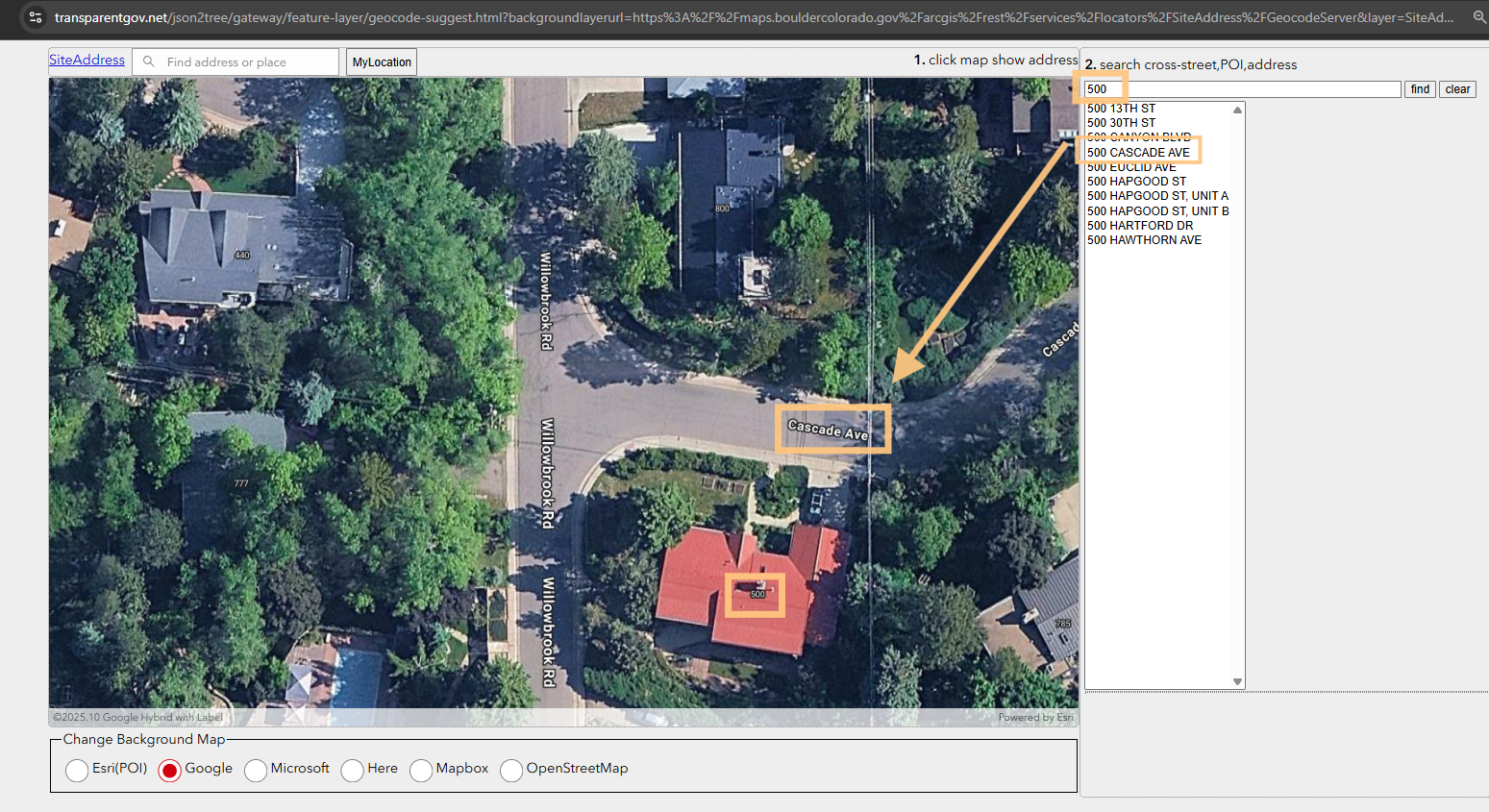This screenshot has height=812, width=1489.
Task: Clear the search with clear button
Action: coord(1457,89)
